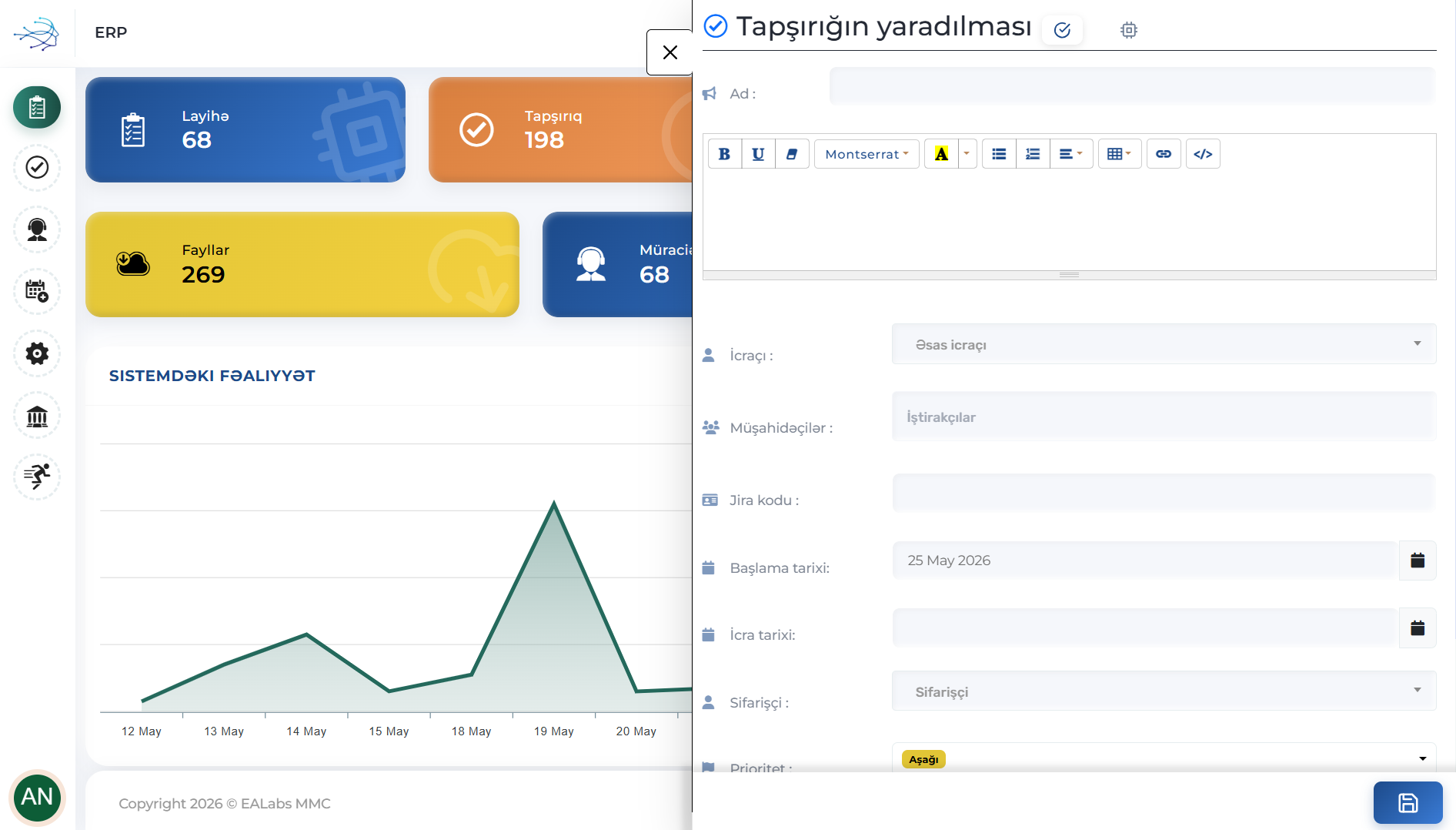Open the support headset sidebar icon
This screenshot has width=1456, height=830.
click(37, 229)
